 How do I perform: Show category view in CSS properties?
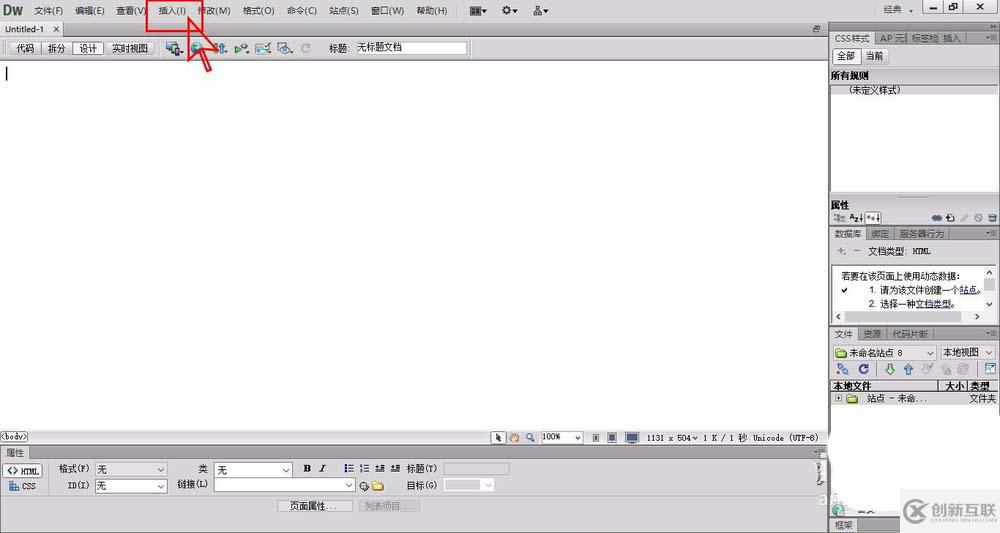pos(839,218)
